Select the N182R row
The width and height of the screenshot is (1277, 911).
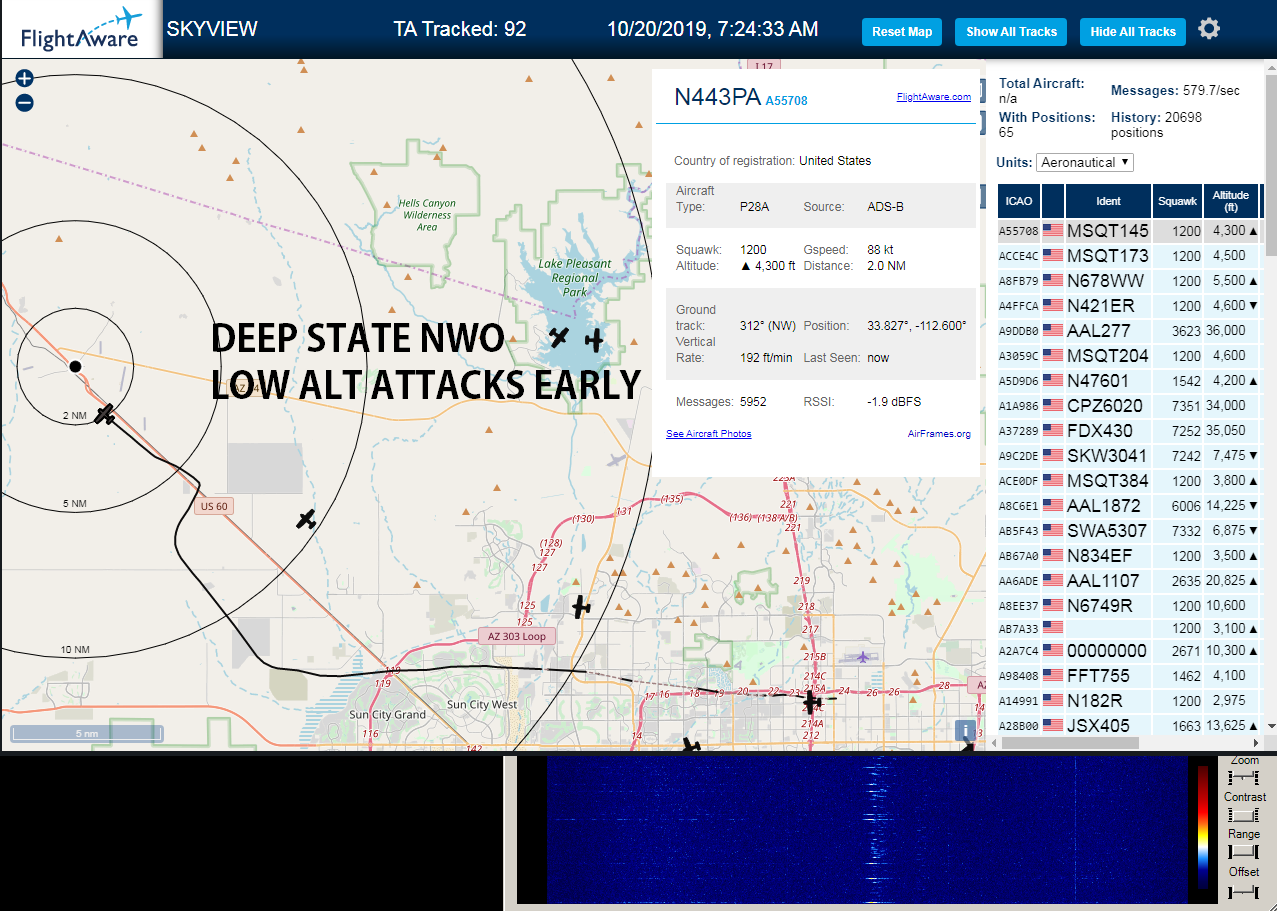tap(1129, 700)
